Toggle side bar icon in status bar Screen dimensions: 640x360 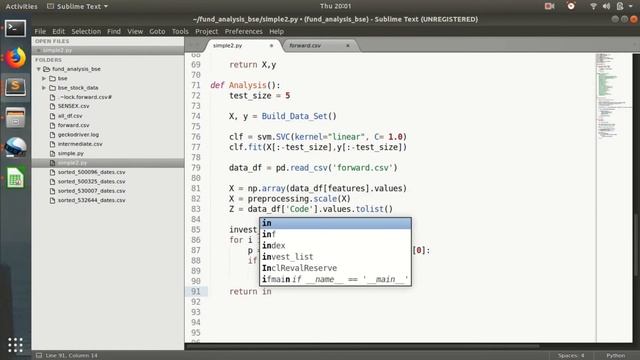[x=39, y=356]
